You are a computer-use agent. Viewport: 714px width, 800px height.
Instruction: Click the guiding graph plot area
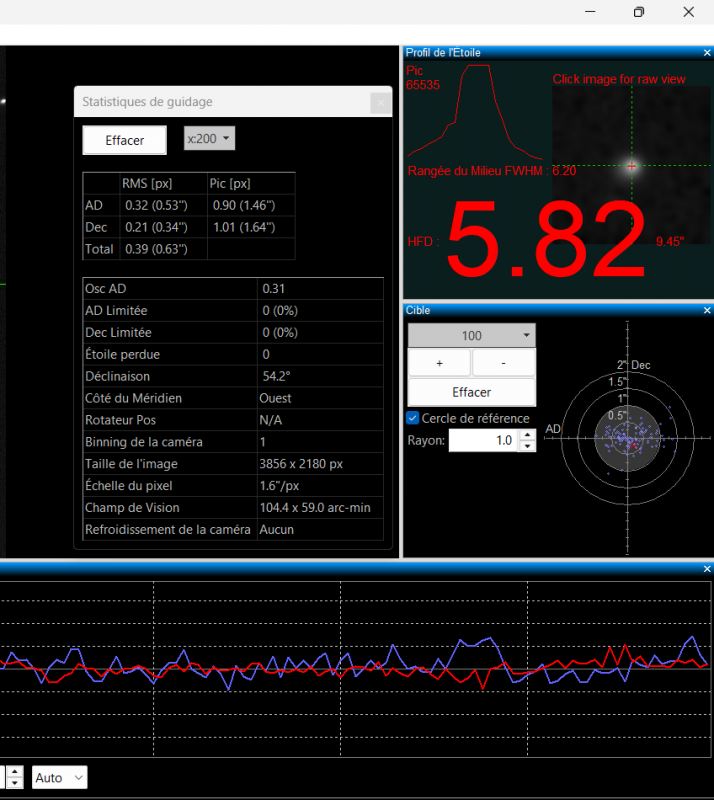[355, 669]
